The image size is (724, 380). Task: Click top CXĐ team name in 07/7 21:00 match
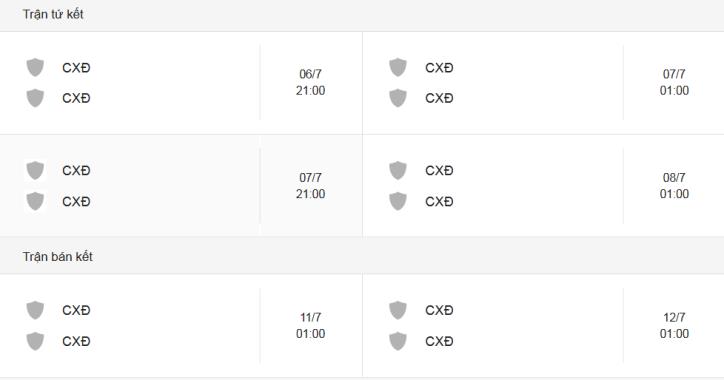[x=76, y=170]
